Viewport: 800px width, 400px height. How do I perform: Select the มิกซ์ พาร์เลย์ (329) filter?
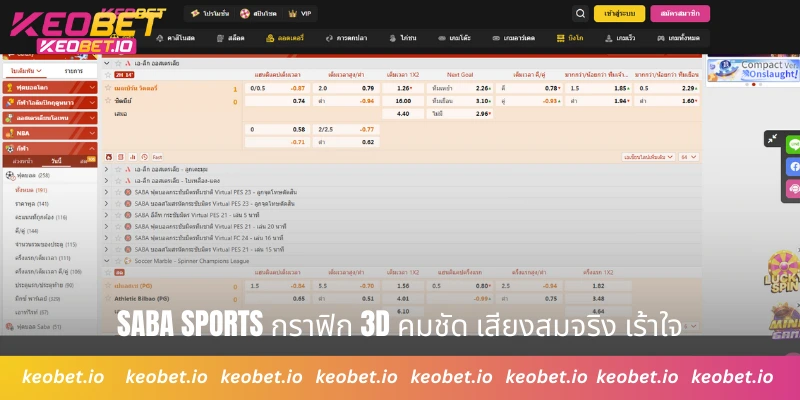coord(38,298)
